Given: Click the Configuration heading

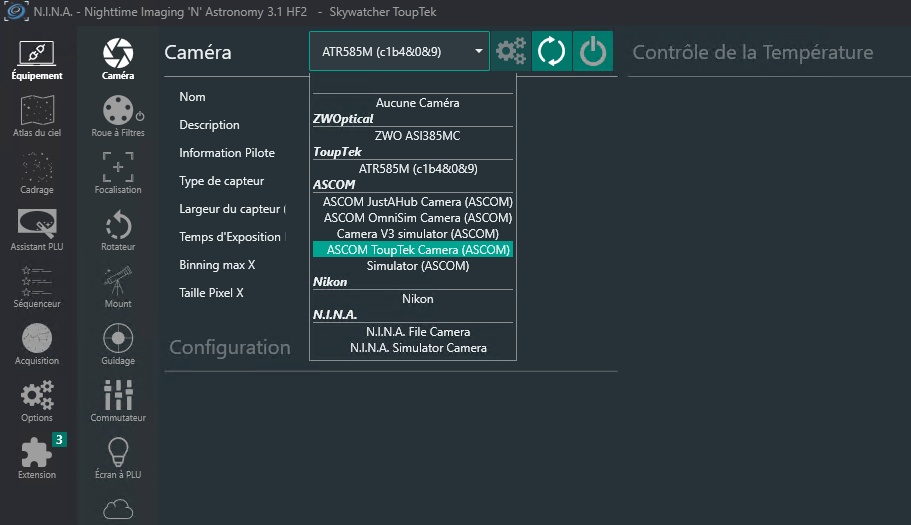Looking at the screenshot, I should tap(229, 347).
